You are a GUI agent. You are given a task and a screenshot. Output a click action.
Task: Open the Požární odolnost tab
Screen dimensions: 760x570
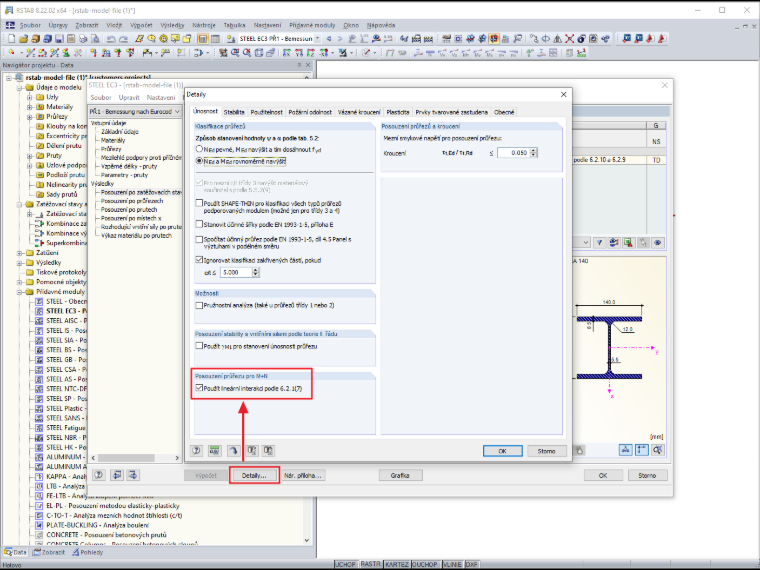click(x=310, y=112)
